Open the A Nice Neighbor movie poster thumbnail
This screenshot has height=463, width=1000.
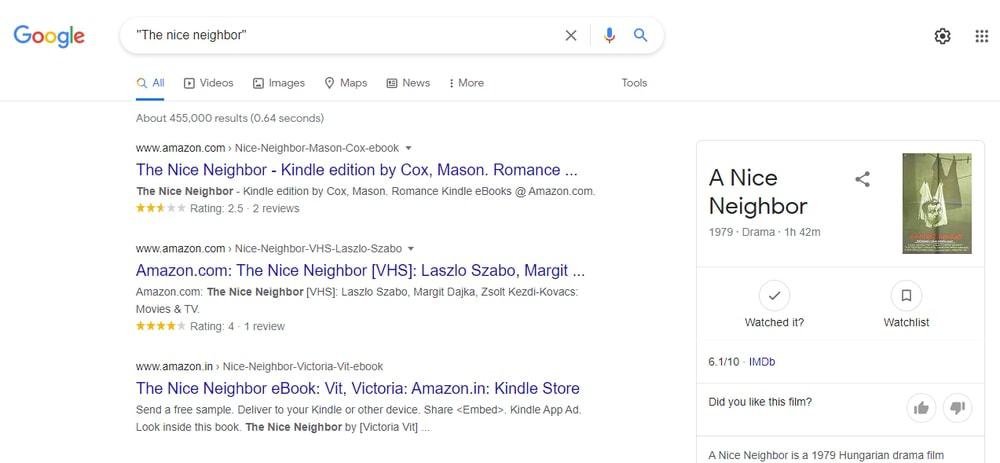(937, 203)
